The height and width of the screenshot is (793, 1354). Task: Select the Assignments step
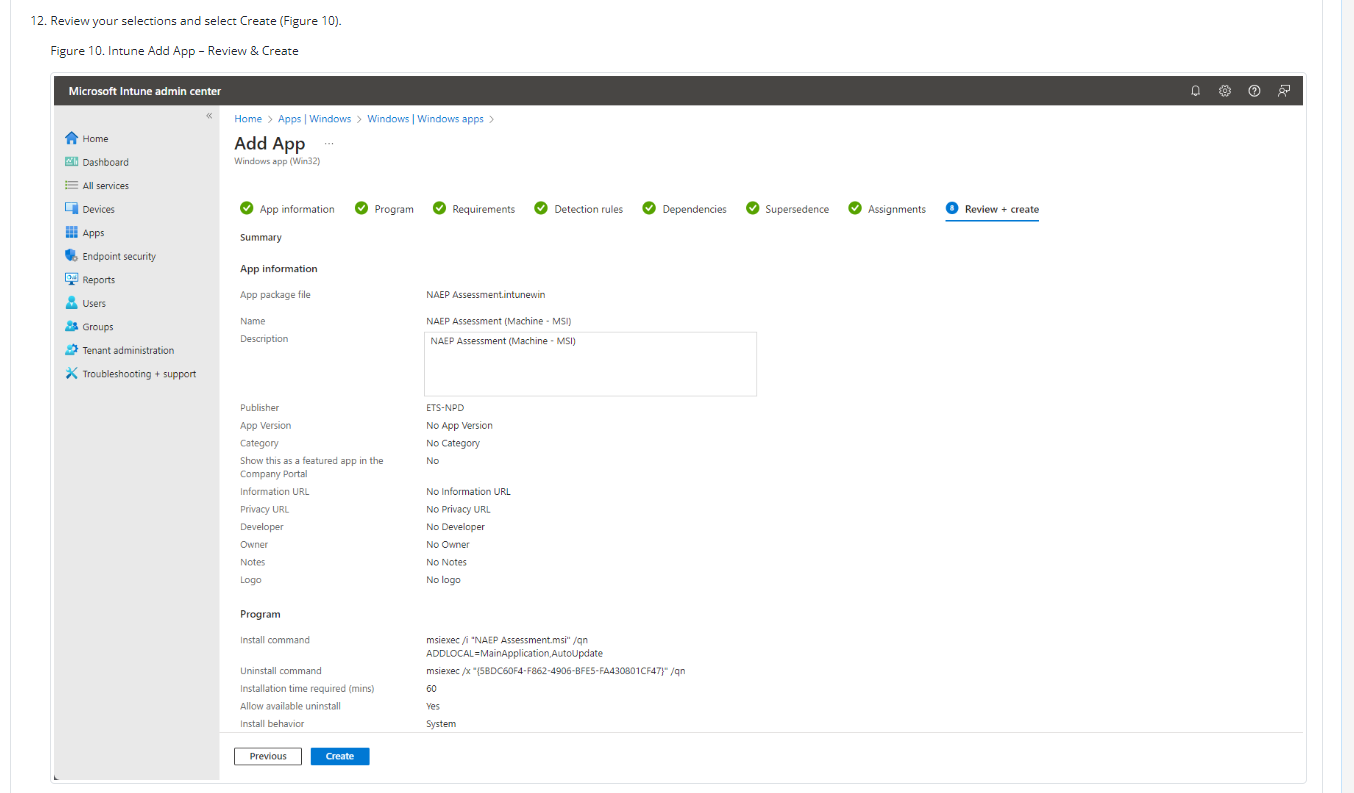(x=887, y=209)
